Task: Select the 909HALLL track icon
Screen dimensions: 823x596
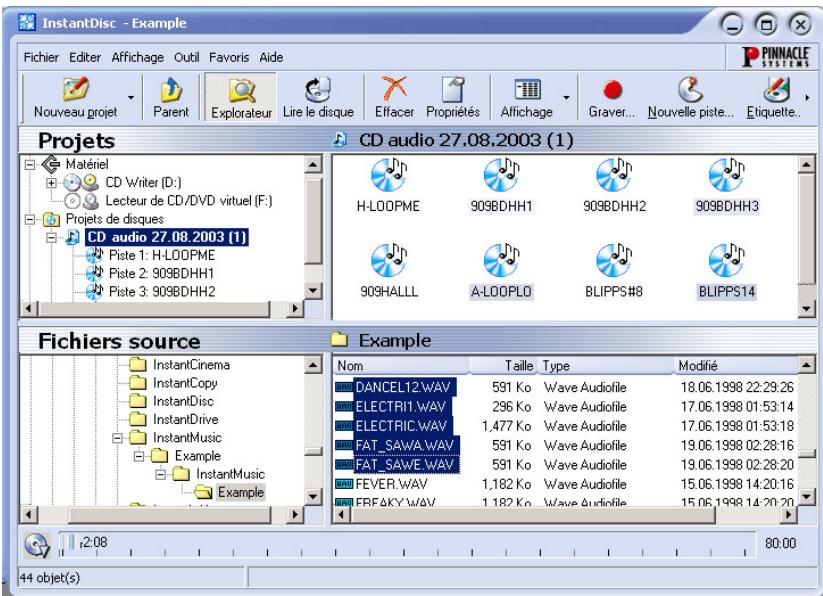Action: pyautogui.click(x=389, y=261)
